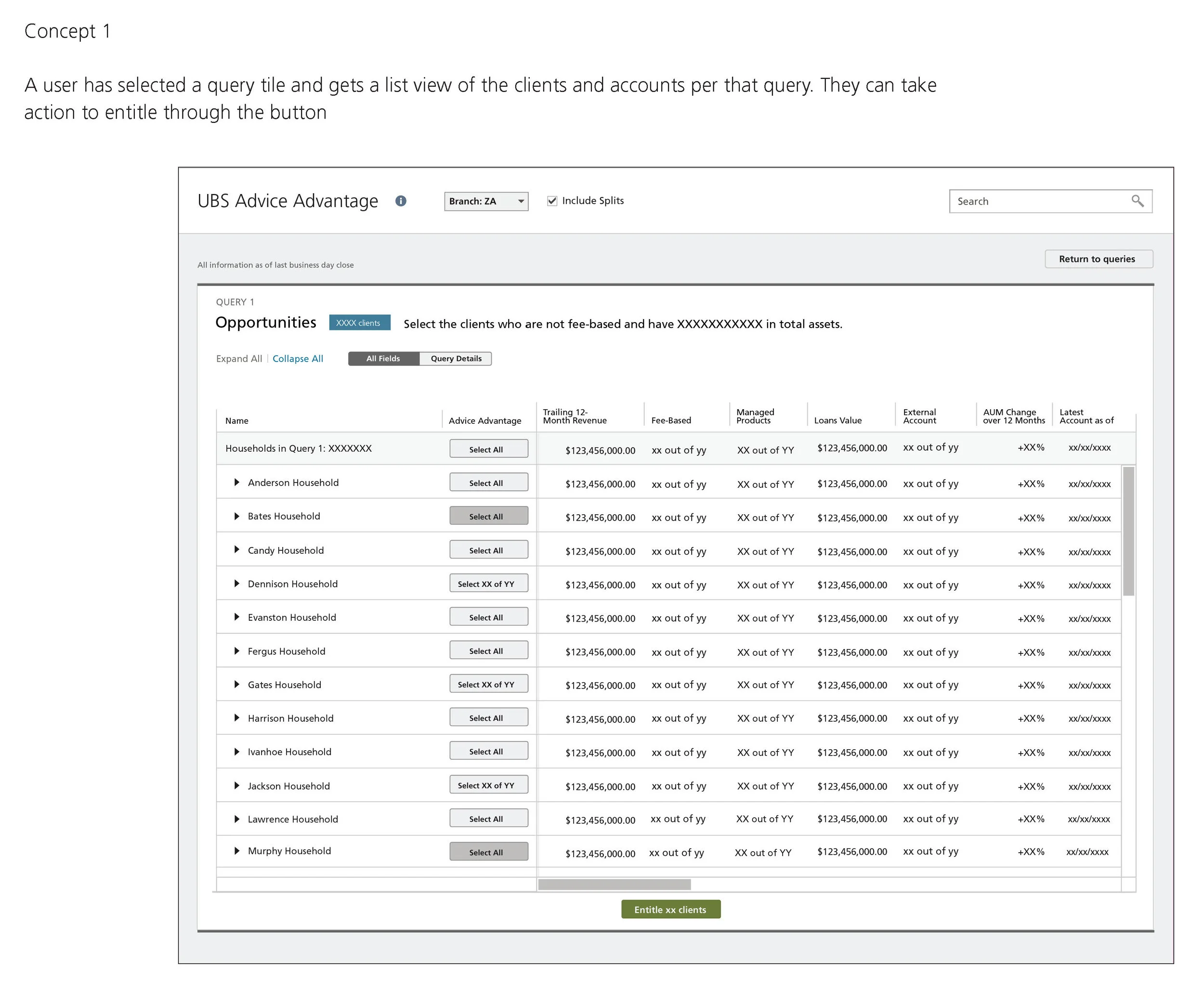The image size is (1204, 989).
Task: Click the External Account column header
Action: 919,416
